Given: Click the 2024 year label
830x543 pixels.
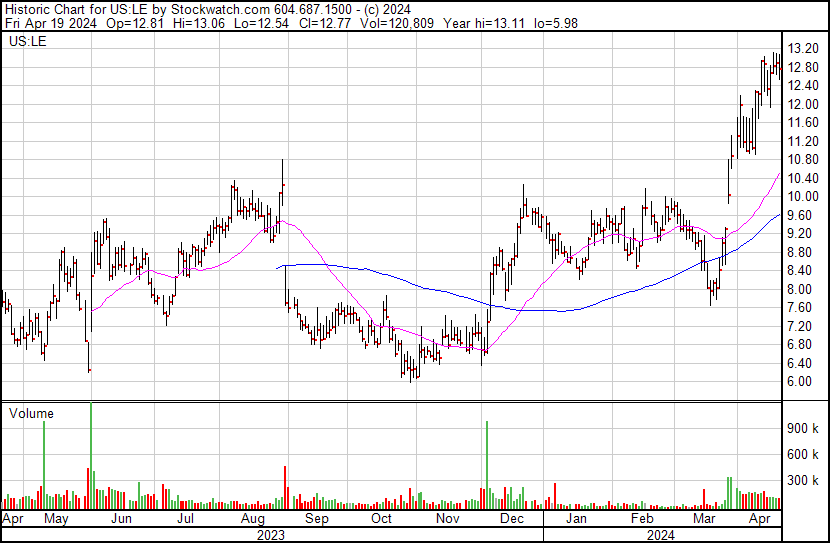Looking at the screenshot, I should (x=661, y=535).
